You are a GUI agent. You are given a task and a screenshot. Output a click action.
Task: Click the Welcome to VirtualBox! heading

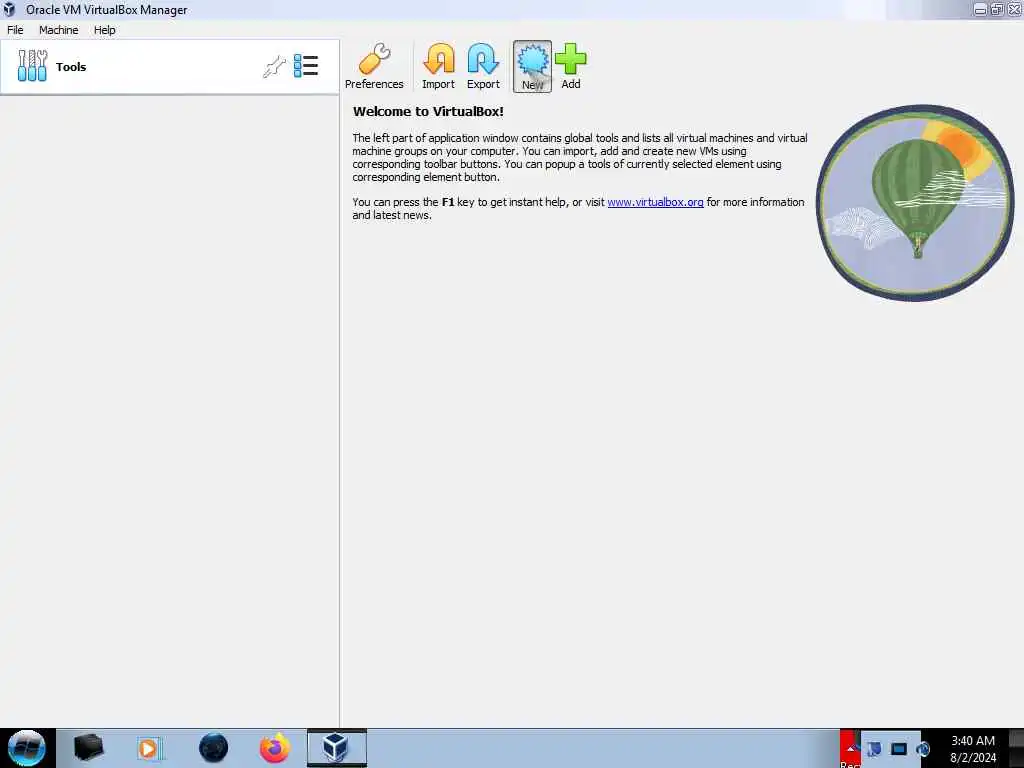428,112
